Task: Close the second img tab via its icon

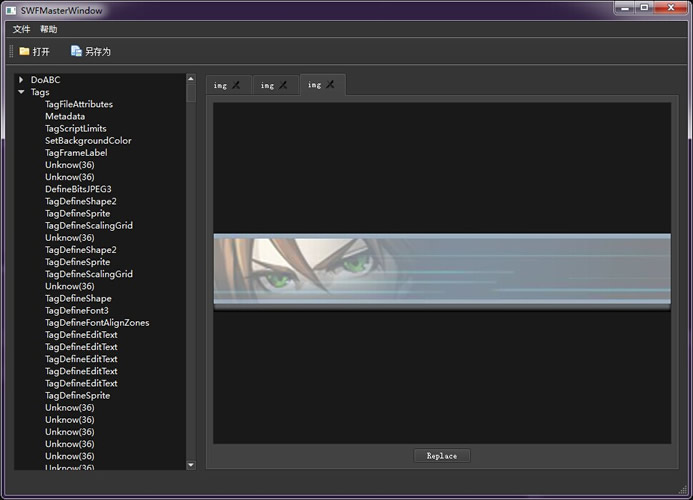Action: 283,85
